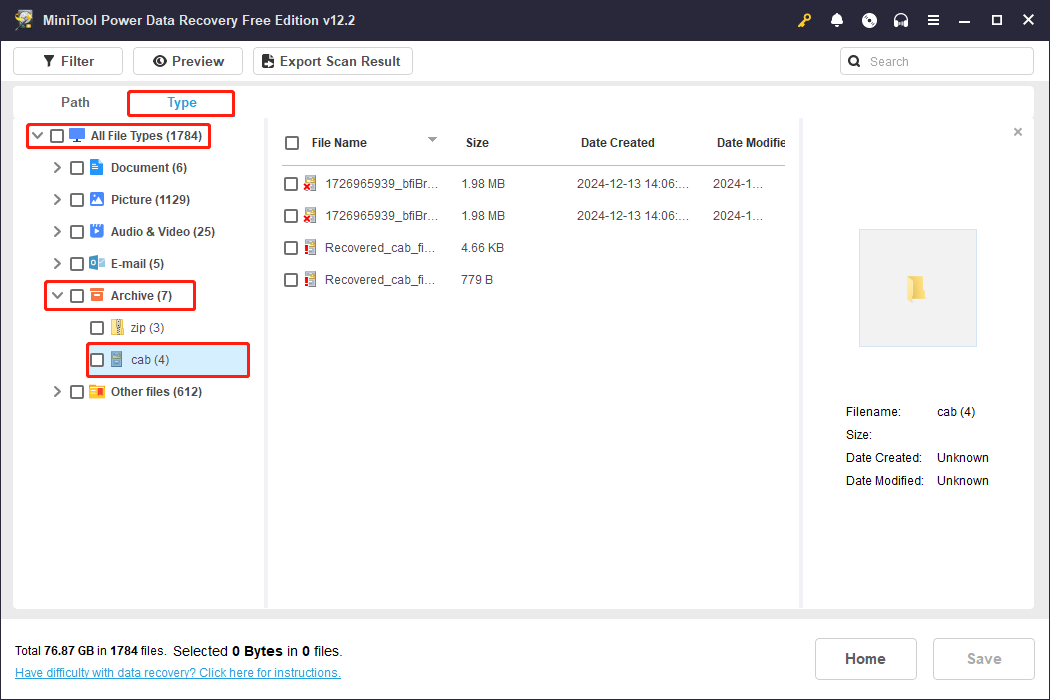This screenshot has height=700, width=1050.
Task: Check the cab (4) checkbox
Action: click(97, 360)
